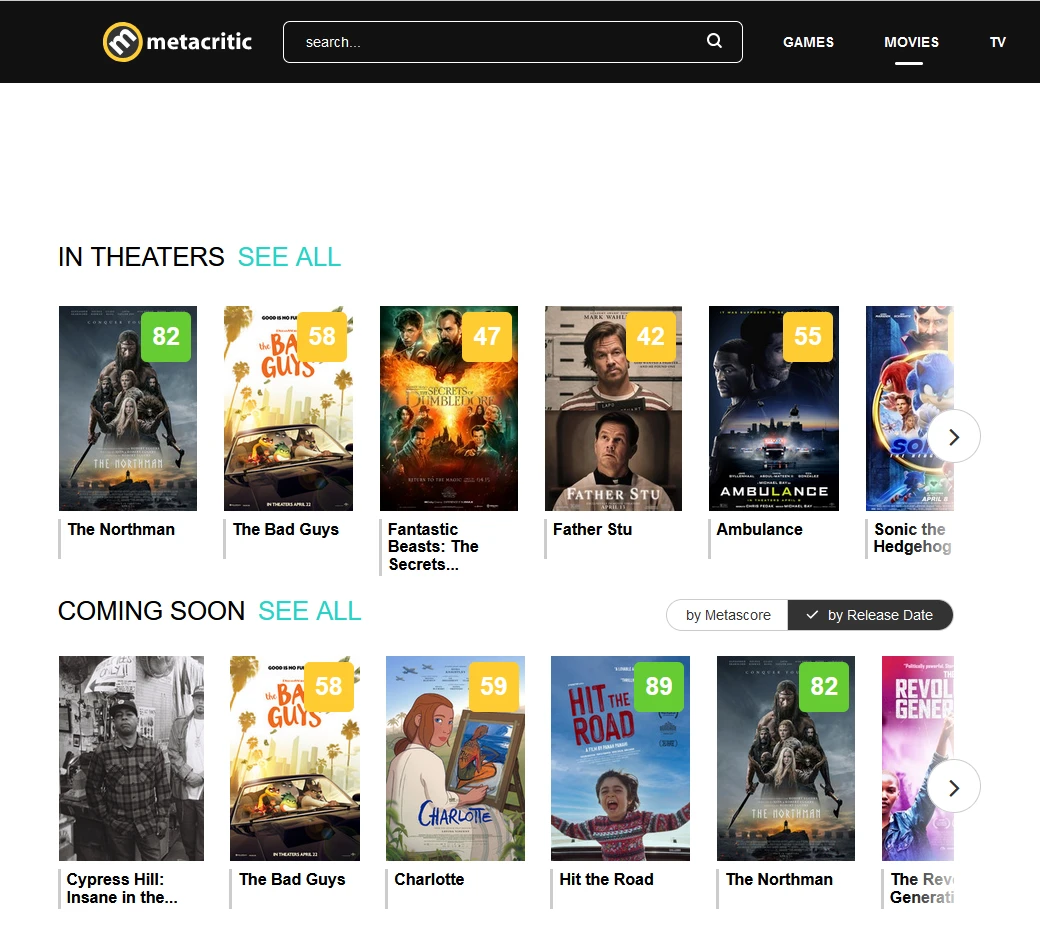Open The Northman poster under Coming Soon
The height and width of the screenshot is (925, 1040).
pos(786,759)
